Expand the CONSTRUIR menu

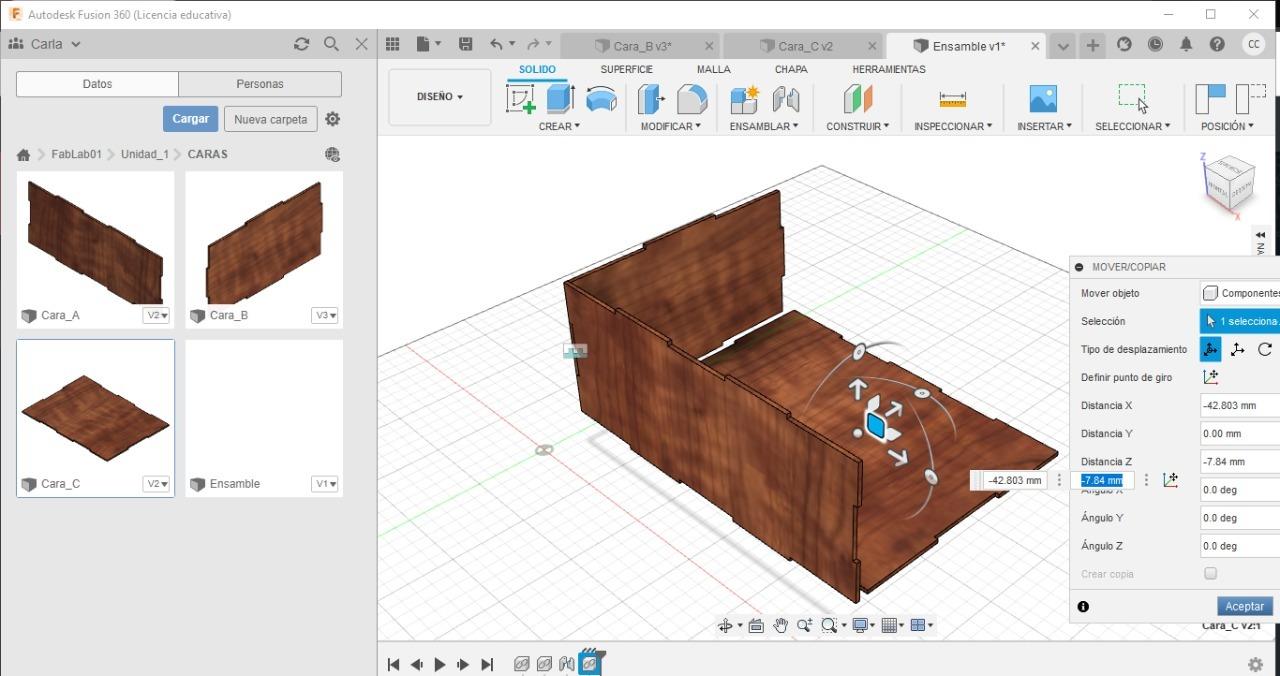[857, 126]
